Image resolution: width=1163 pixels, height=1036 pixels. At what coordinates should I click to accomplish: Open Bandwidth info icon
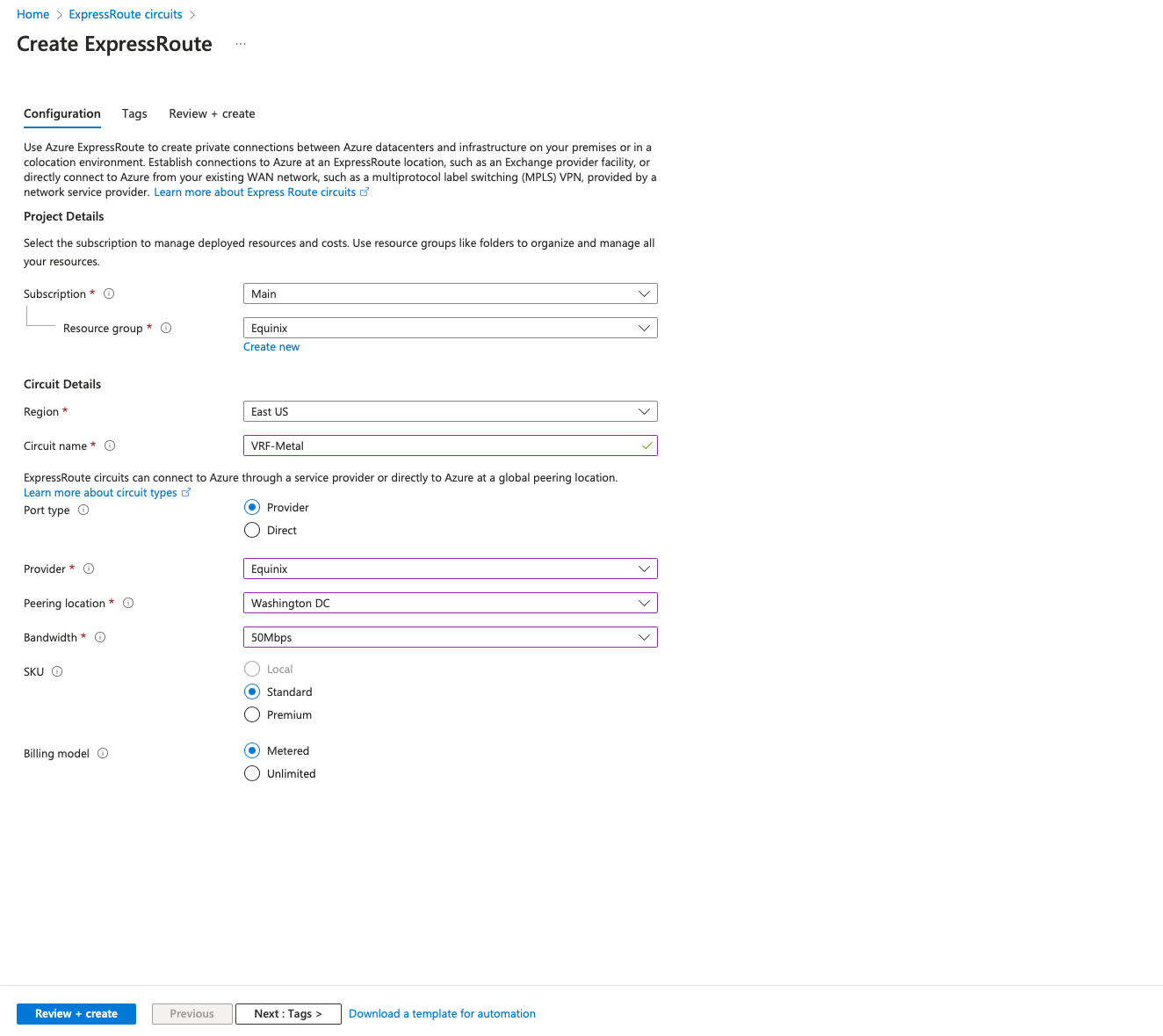pyautogui.click(x=100, y=637)
